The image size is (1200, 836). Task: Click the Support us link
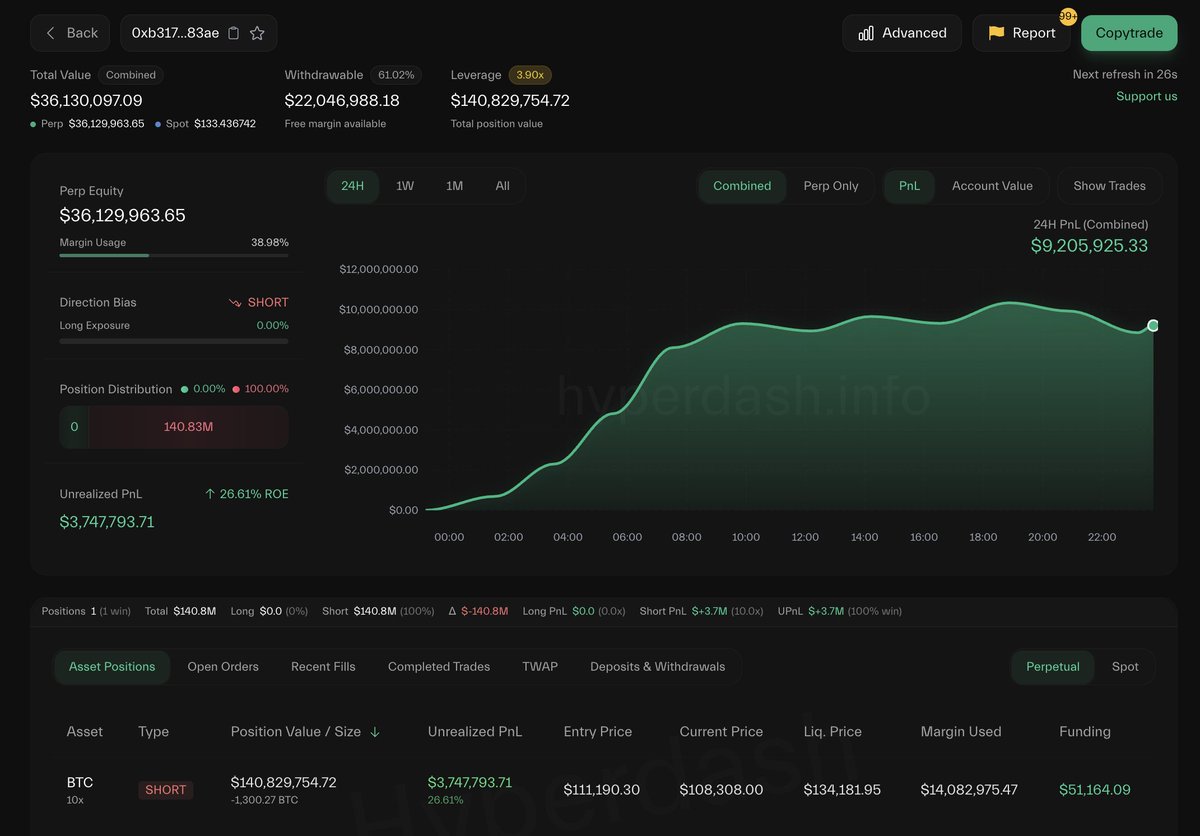[1146, 96]
